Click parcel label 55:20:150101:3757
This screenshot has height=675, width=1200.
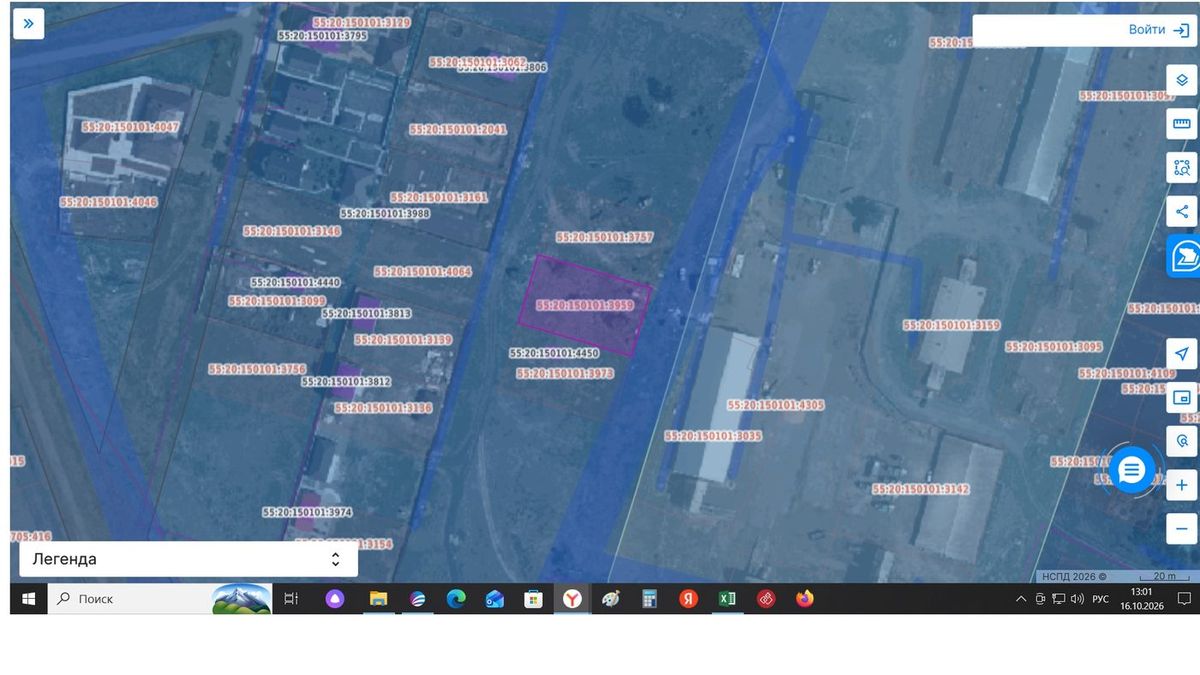tap(605, 238)
